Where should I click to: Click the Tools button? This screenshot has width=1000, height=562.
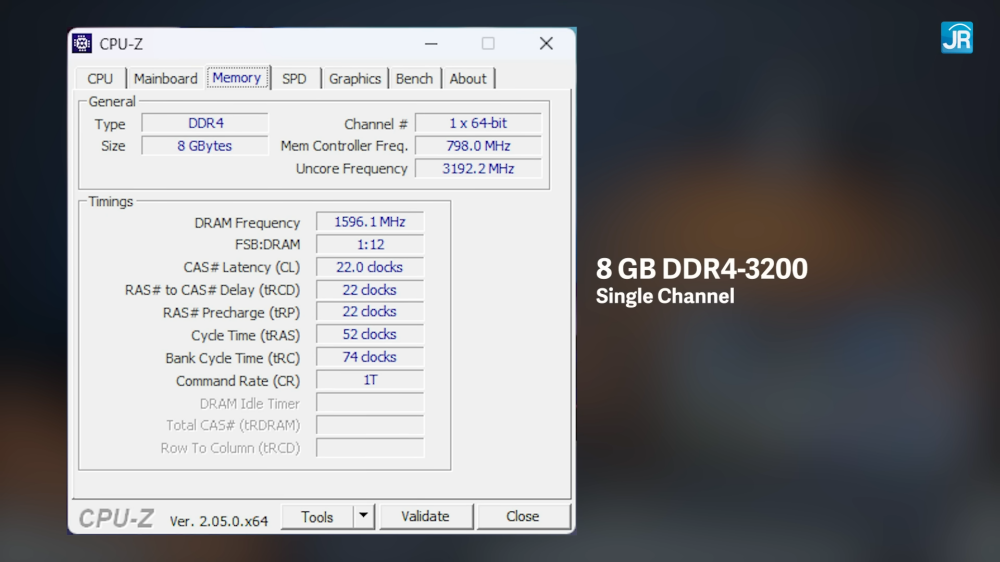click(317, 517)
